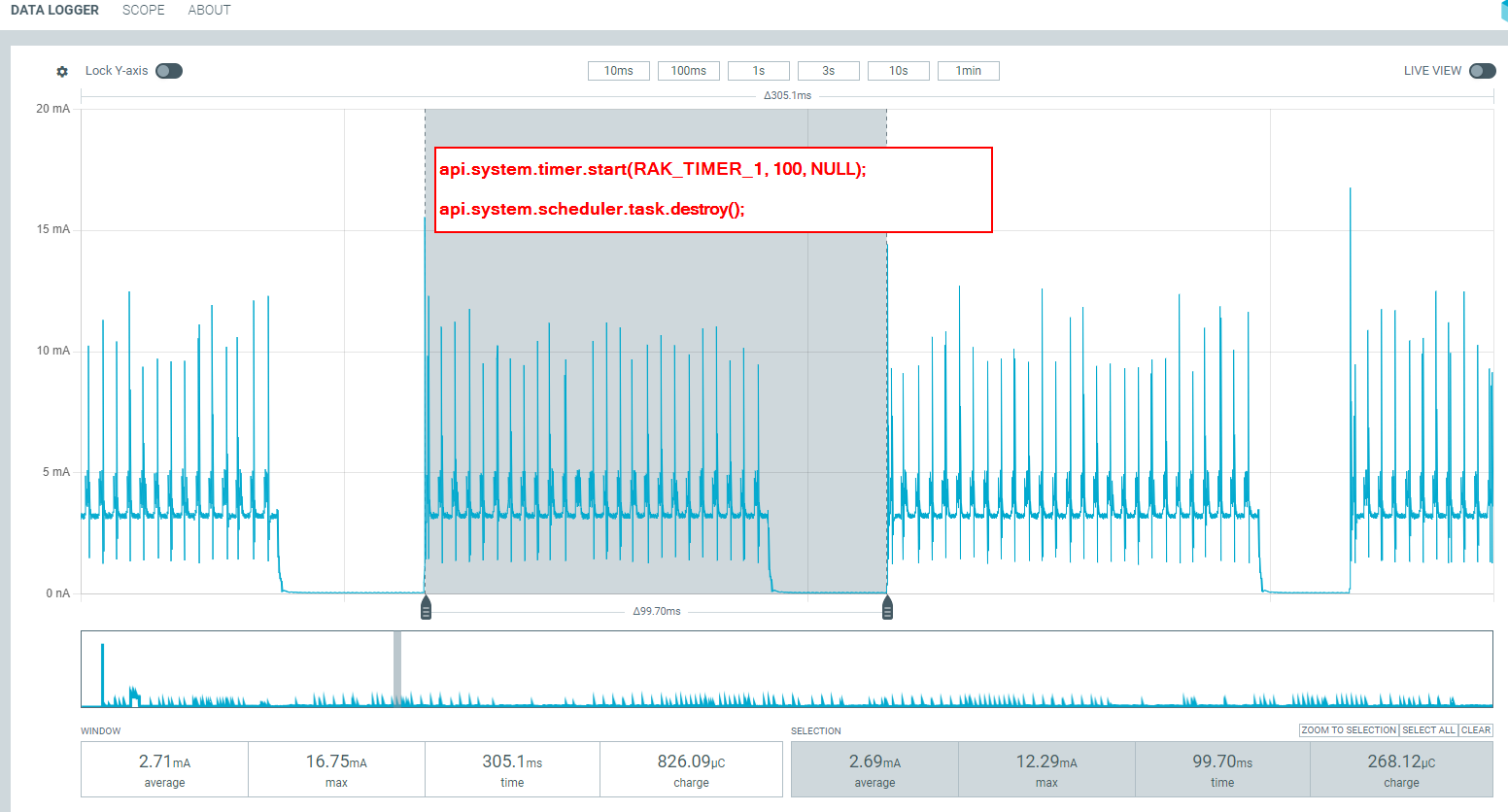
Task: Open the chart settings gear icon
Action: 62,72
